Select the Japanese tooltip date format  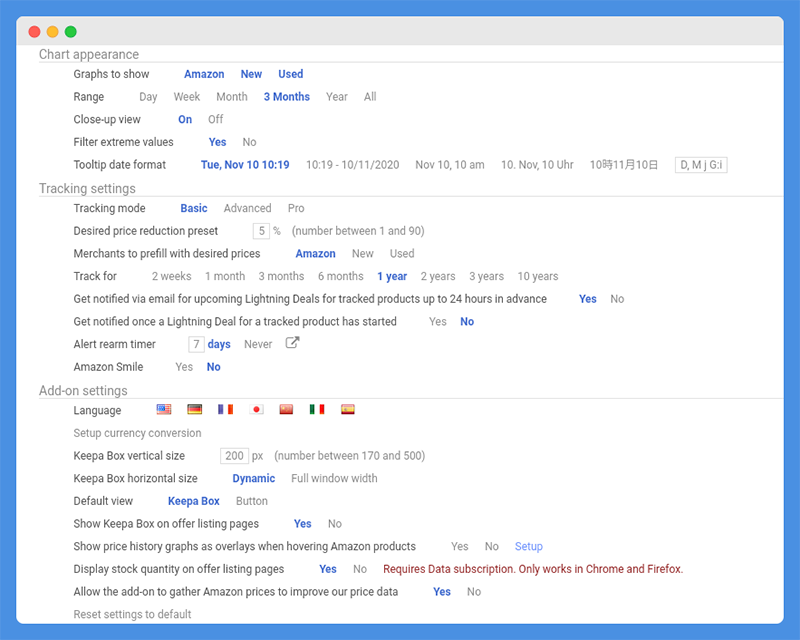(x=624, y=165)
